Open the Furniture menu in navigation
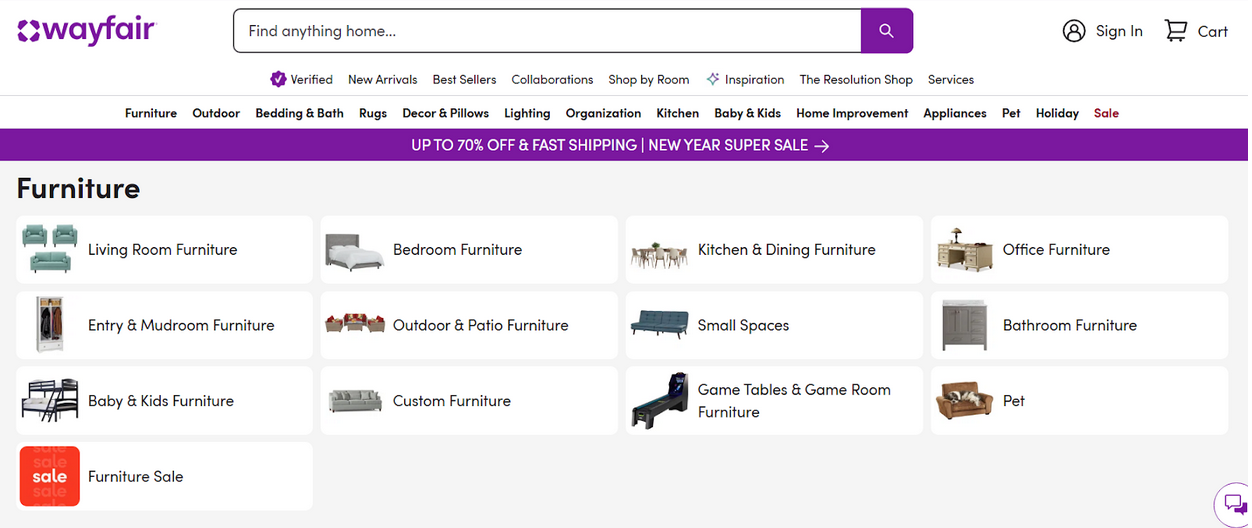Viewport: 1252px width, 528px height. pyautogui.click(x=151, y=113)
